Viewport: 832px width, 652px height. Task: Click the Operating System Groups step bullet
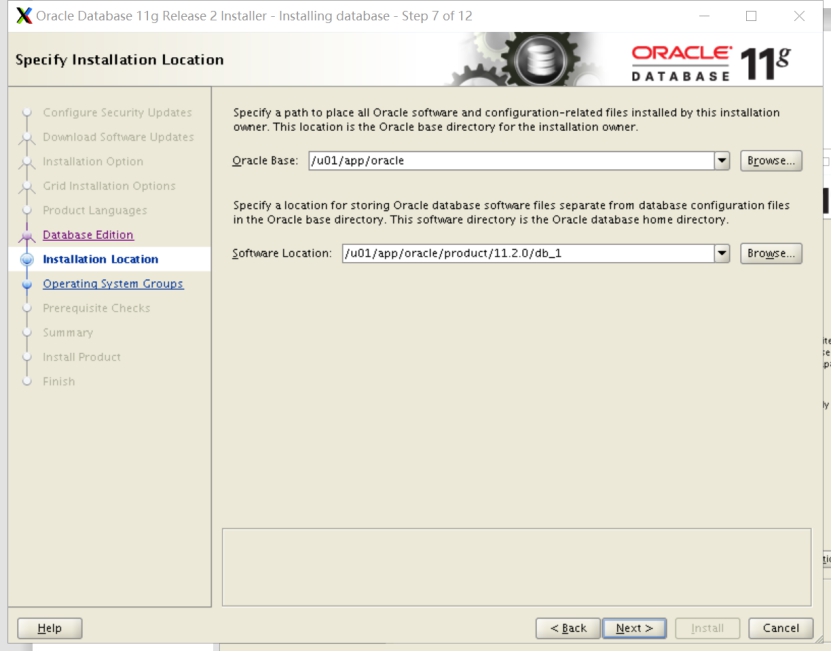(27, 284)
